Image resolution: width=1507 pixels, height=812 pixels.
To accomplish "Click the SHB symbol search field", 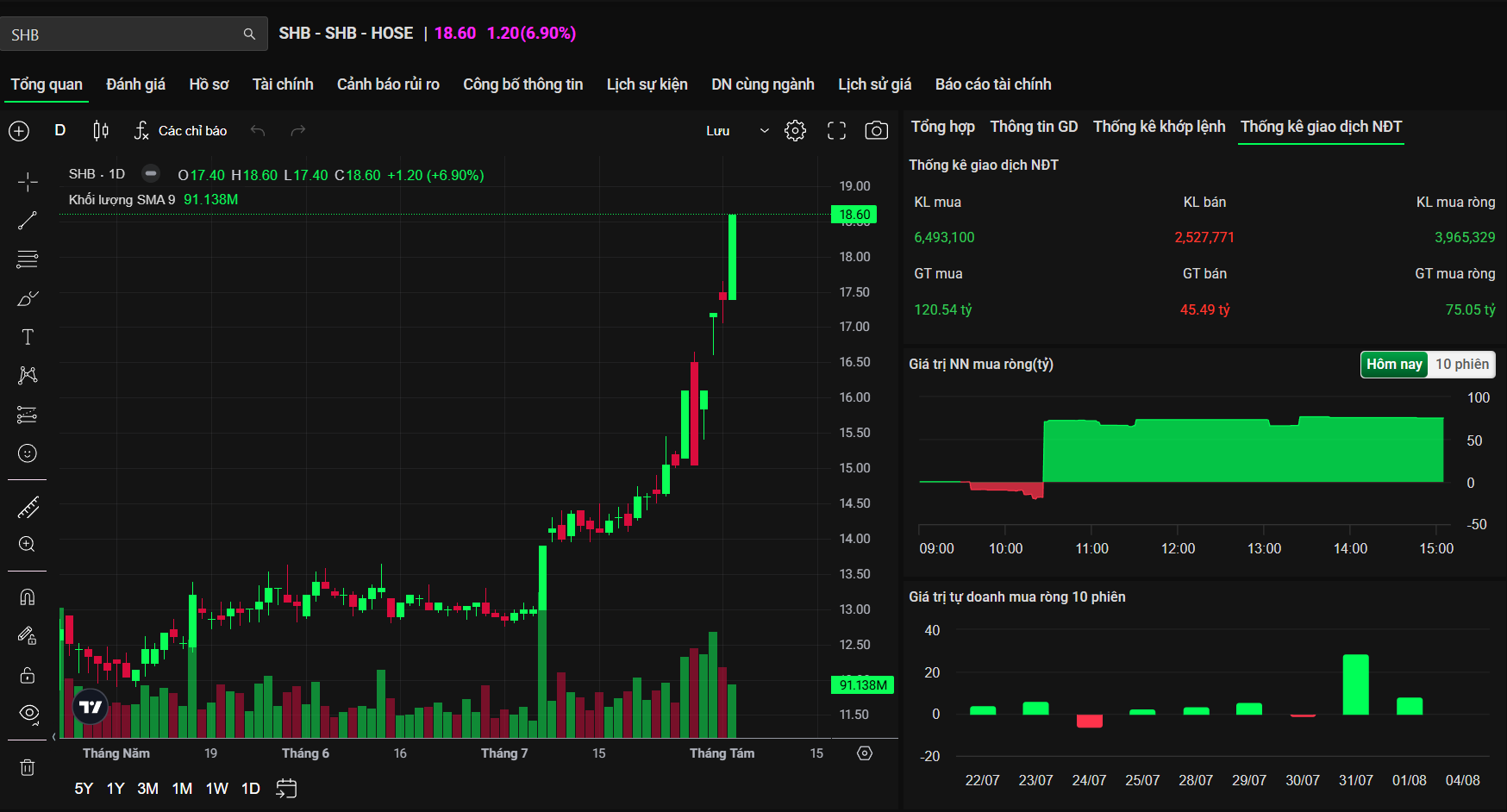I will pos(134,34).
